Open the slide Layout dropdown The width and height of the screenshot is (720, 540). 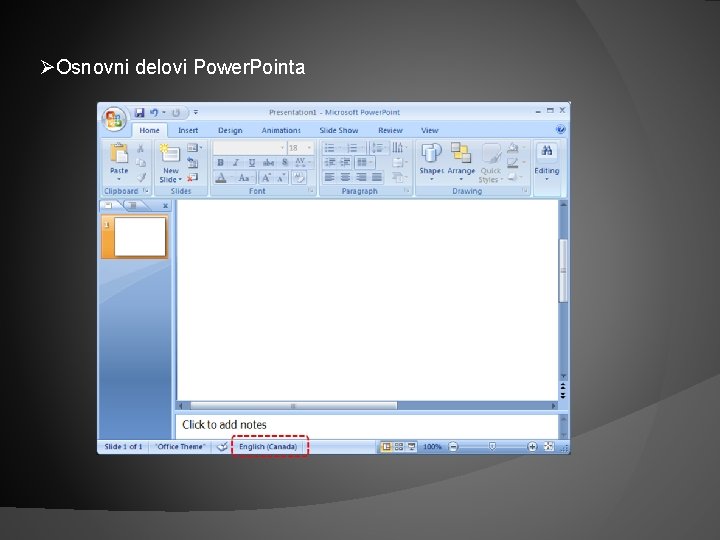pos(195,148)
